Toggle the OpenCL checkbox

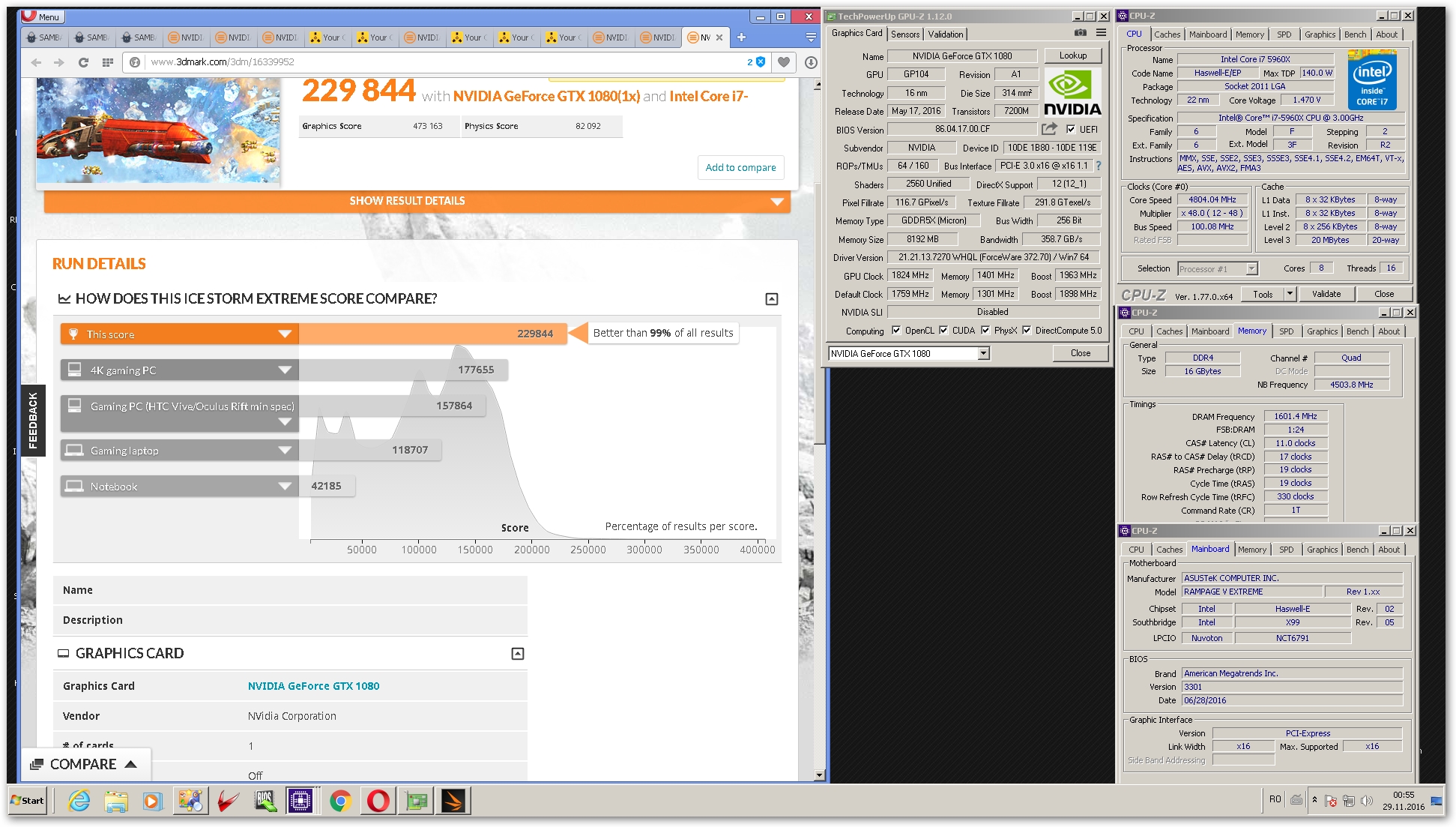[x=896, y=330]
